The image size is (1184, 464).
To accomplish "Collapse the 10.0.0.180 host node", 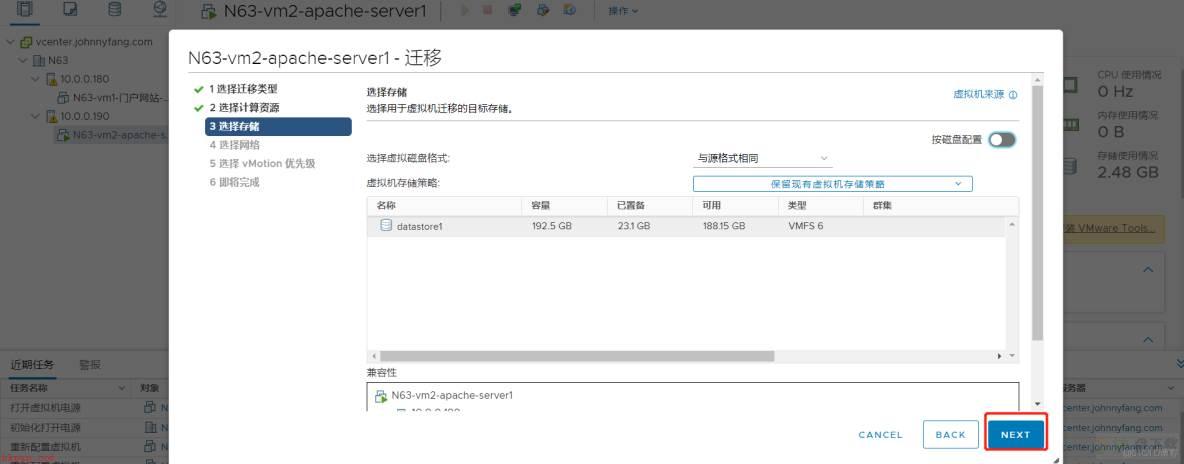I will coord(36,79).
